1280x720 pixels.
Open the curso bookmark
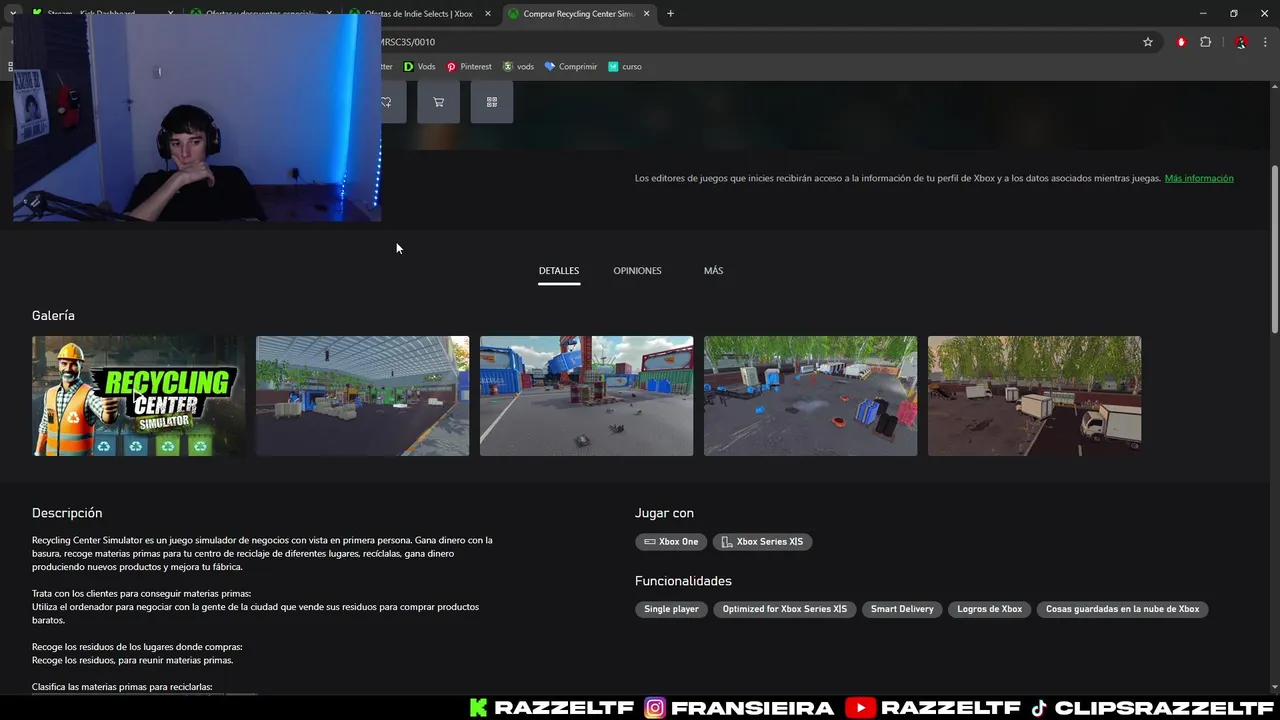coord(625,67)
